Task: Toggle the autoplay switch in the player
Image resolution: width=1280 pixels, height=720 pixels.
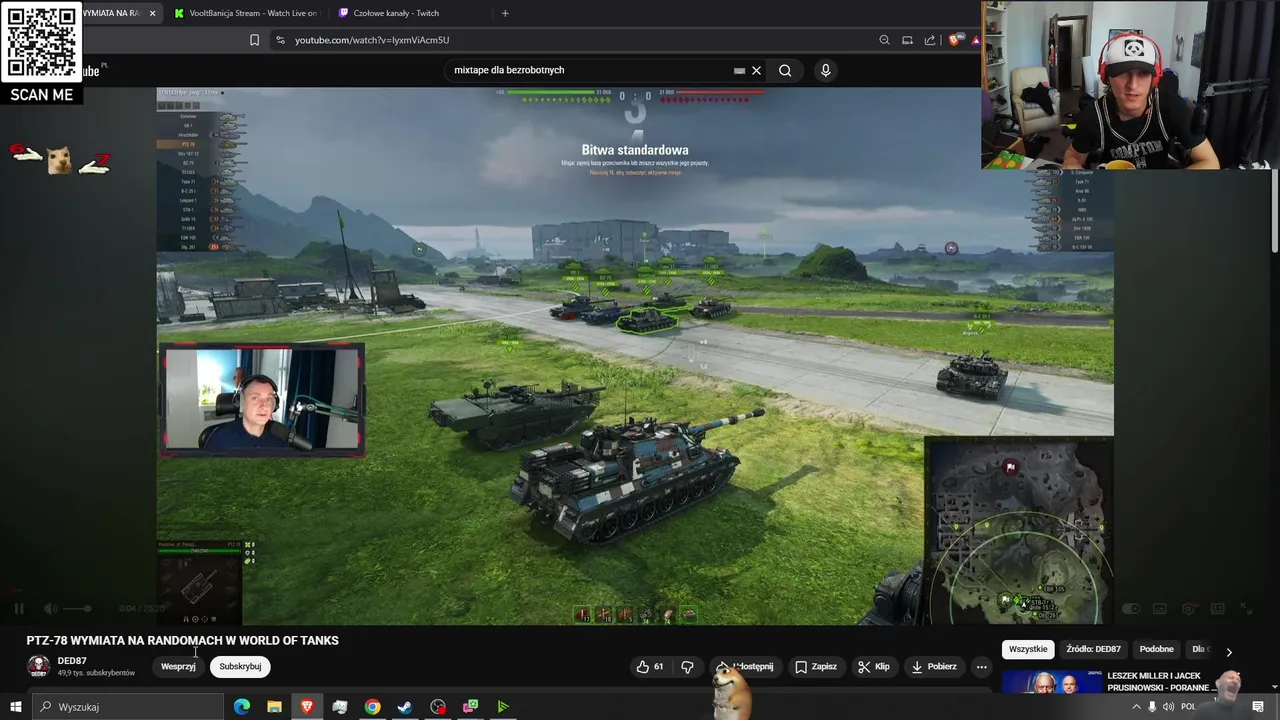Action: point(1130,608)
